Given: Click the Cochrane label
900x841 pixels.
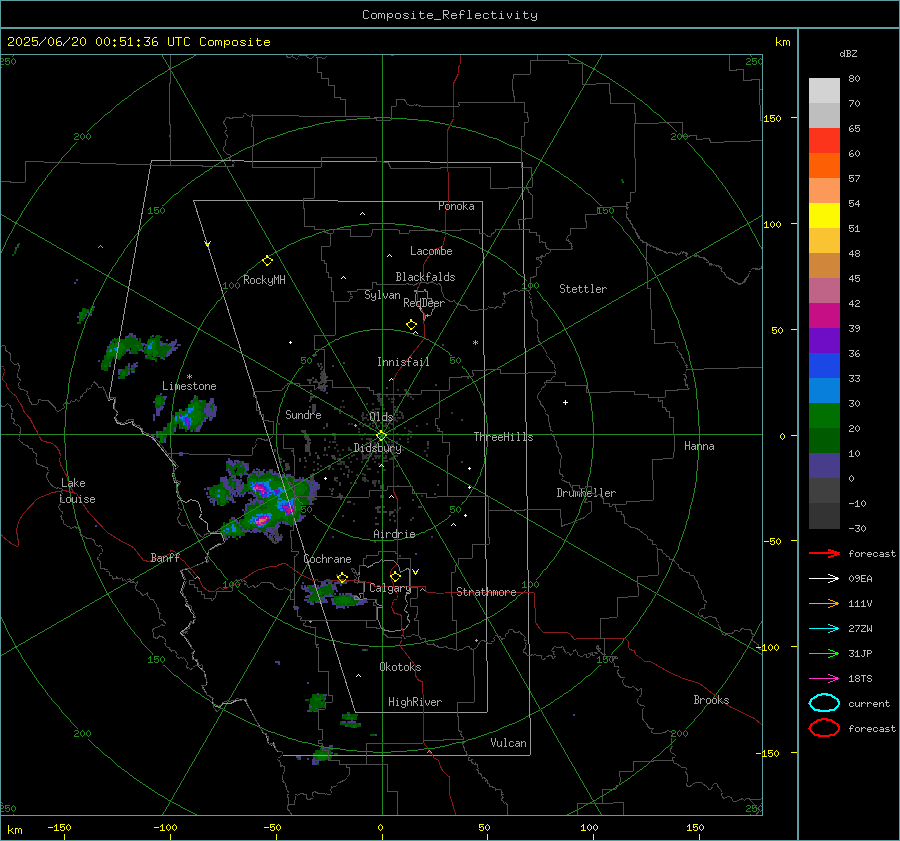Looking at the screenshot, I should click(x=327, y=559).
